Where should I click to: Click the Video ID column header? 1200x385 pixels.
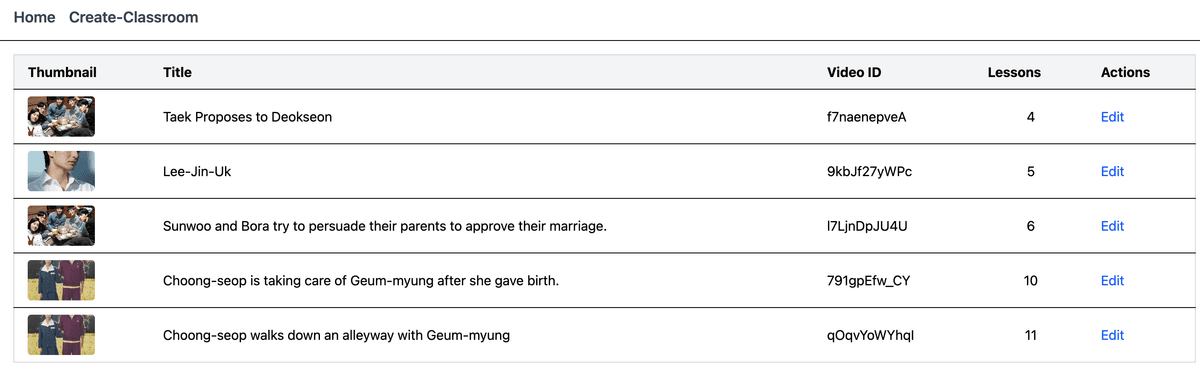(x=854, y=72)
